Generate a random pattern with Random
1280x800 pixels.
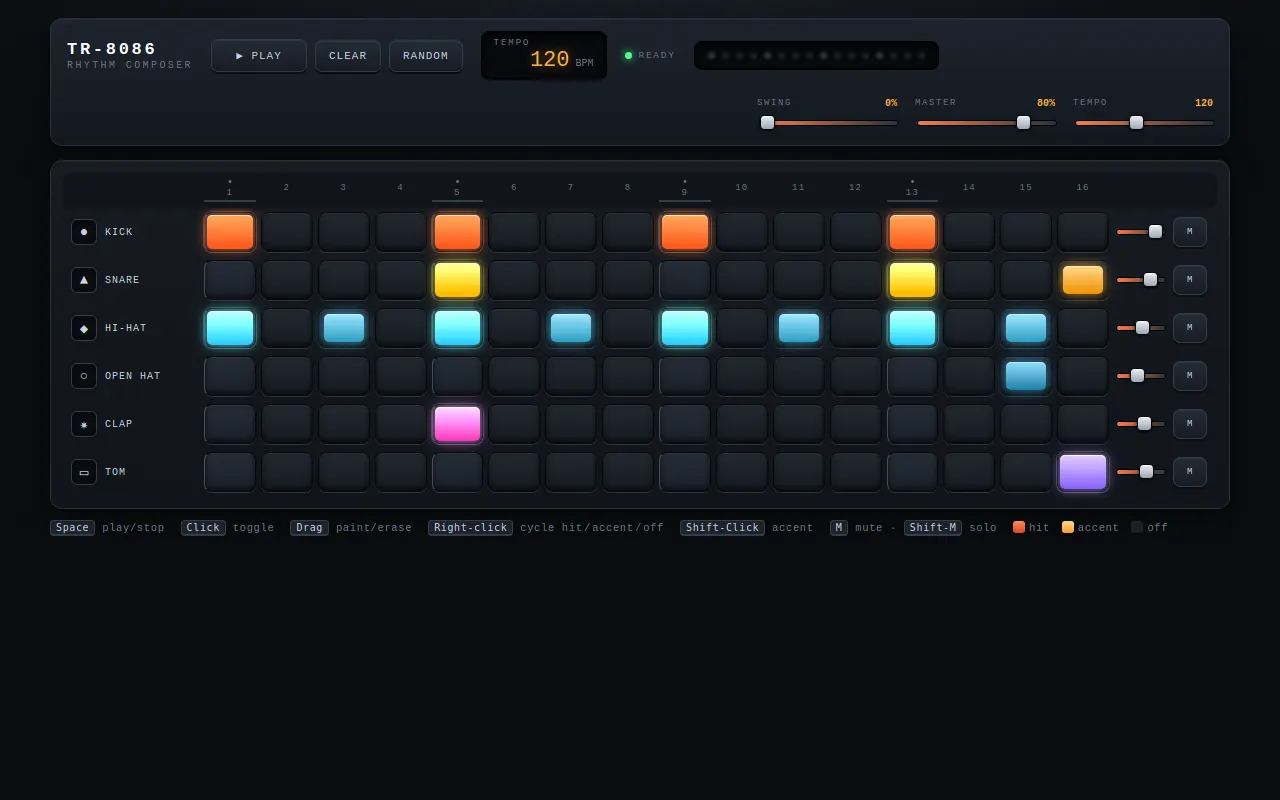coord(426,56)
